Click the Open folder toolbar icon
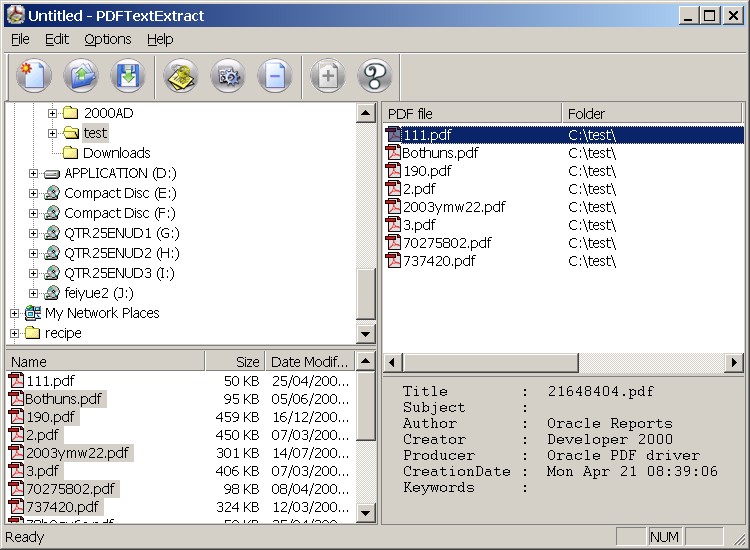 click(81, 76)
